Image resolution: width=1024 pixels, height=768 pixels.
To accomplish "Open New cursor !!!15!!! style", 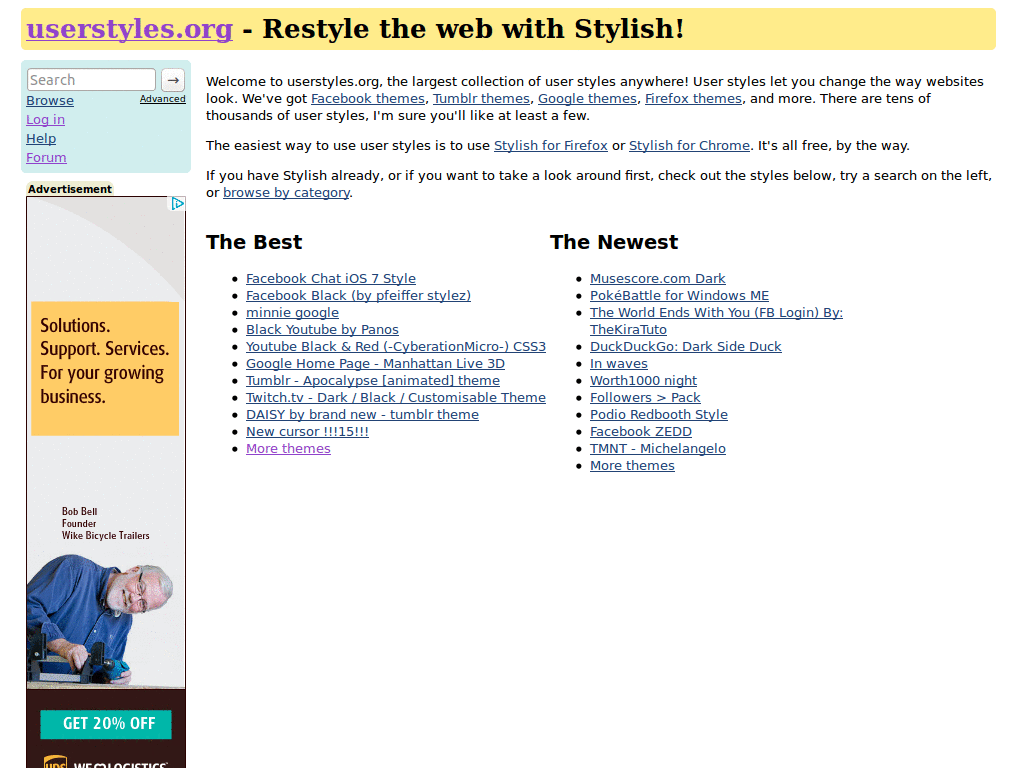I will [307, 432].
